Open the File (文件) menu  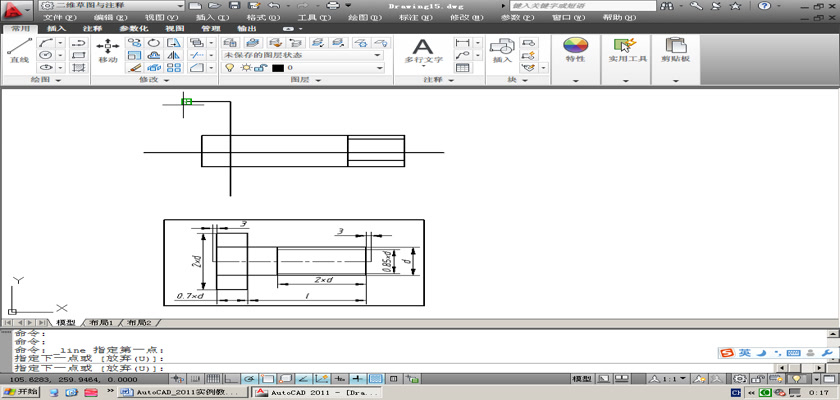click(59, 17)
